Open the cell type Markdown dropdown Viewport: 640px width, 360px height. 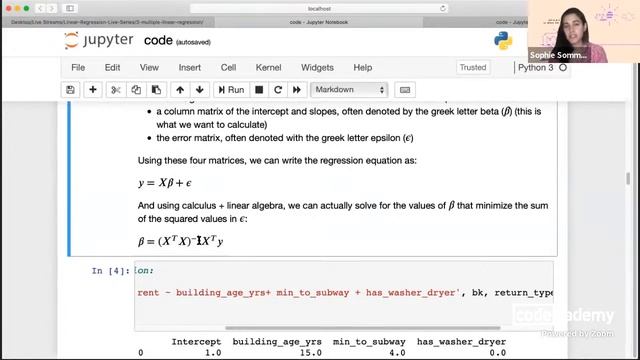[349, 90]
